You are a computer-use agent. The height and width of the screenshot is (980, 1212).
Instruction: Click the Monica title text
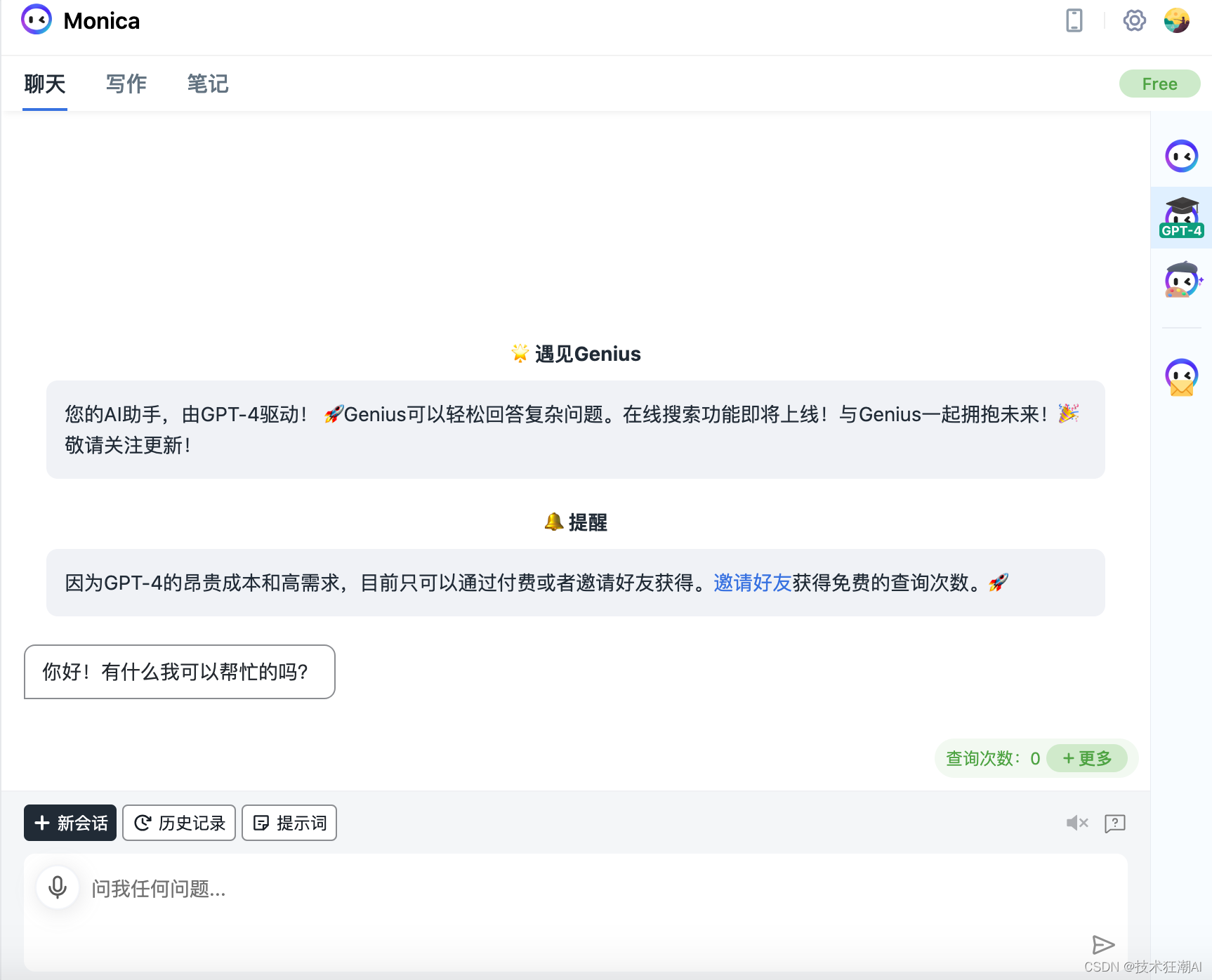click(x=102, y=21)
